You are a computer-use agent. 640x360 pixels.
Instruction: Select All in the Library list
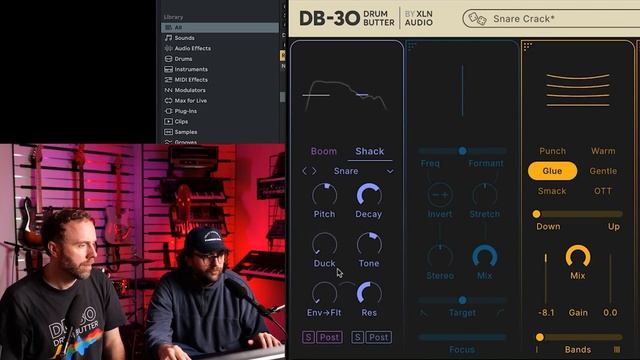(220, 27)
